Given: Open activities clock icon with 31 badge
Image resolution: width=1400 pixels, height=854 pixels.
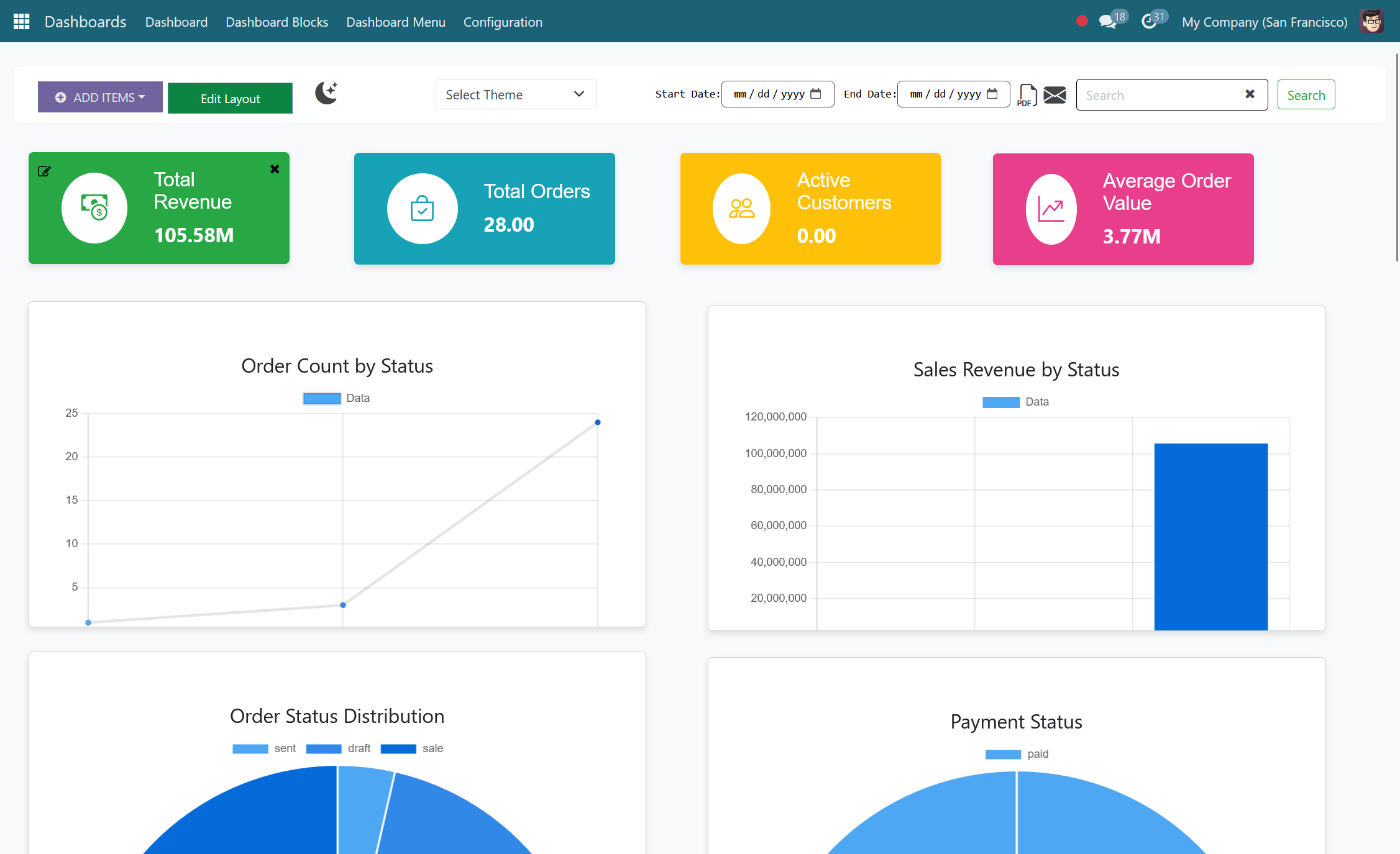Looking at the screenshot, I should click(x=1150, y=22).
